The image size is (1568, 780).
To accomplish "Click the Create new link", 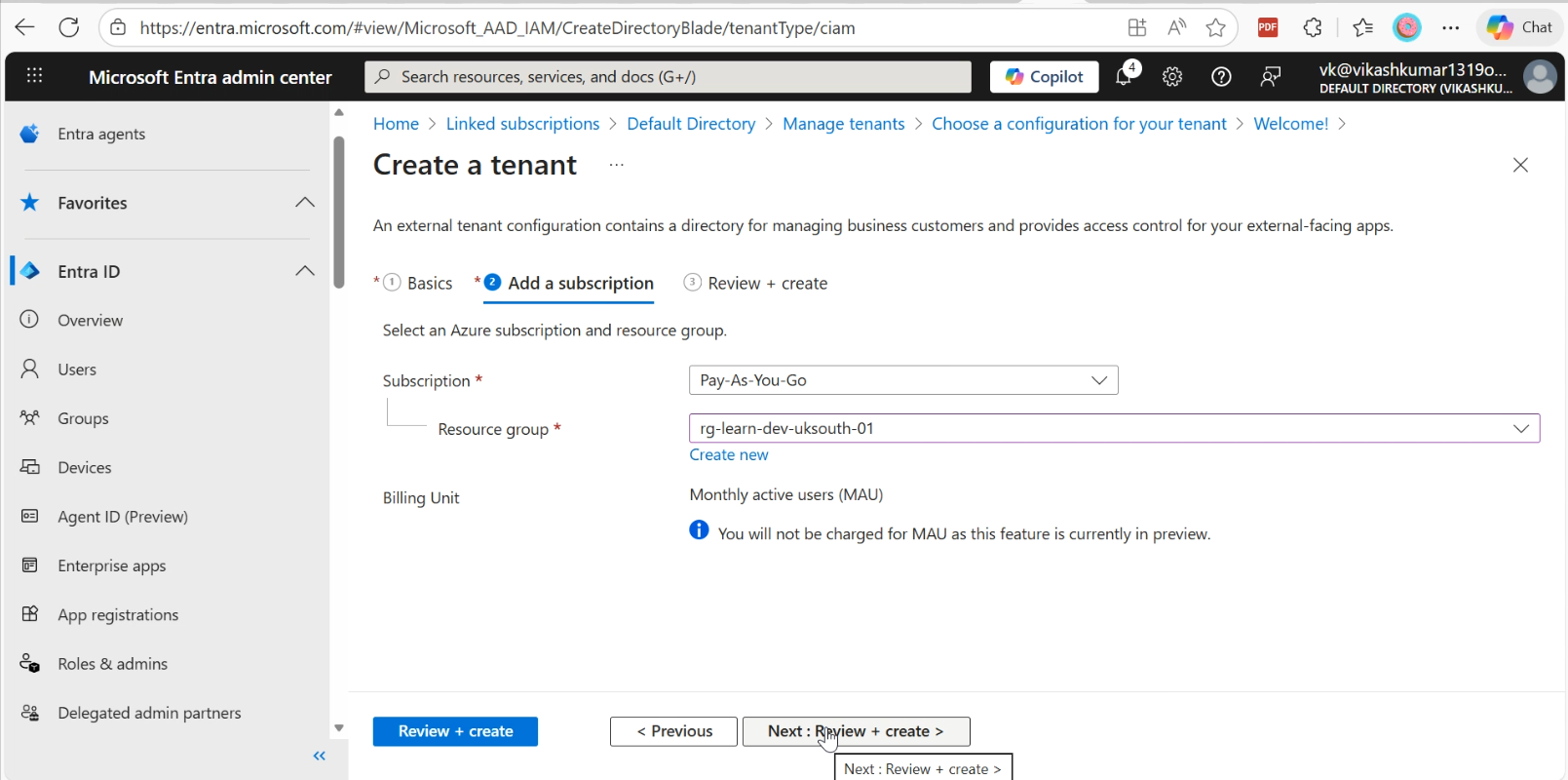I will [x=728, y=455].
